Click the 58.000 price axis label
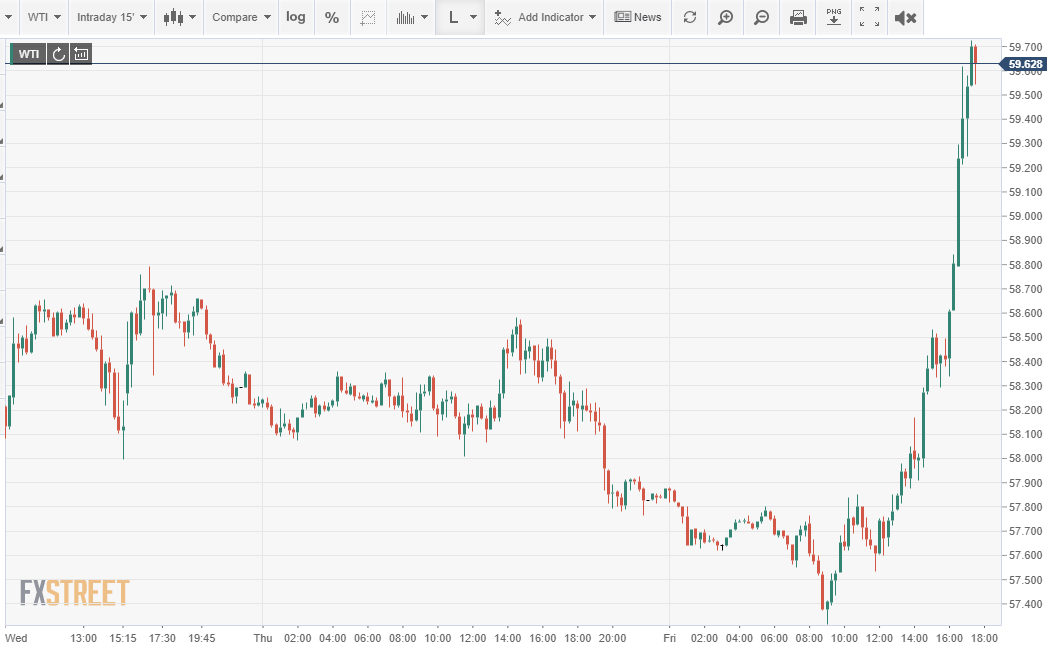1059x659 pixels. point(1025,458)
